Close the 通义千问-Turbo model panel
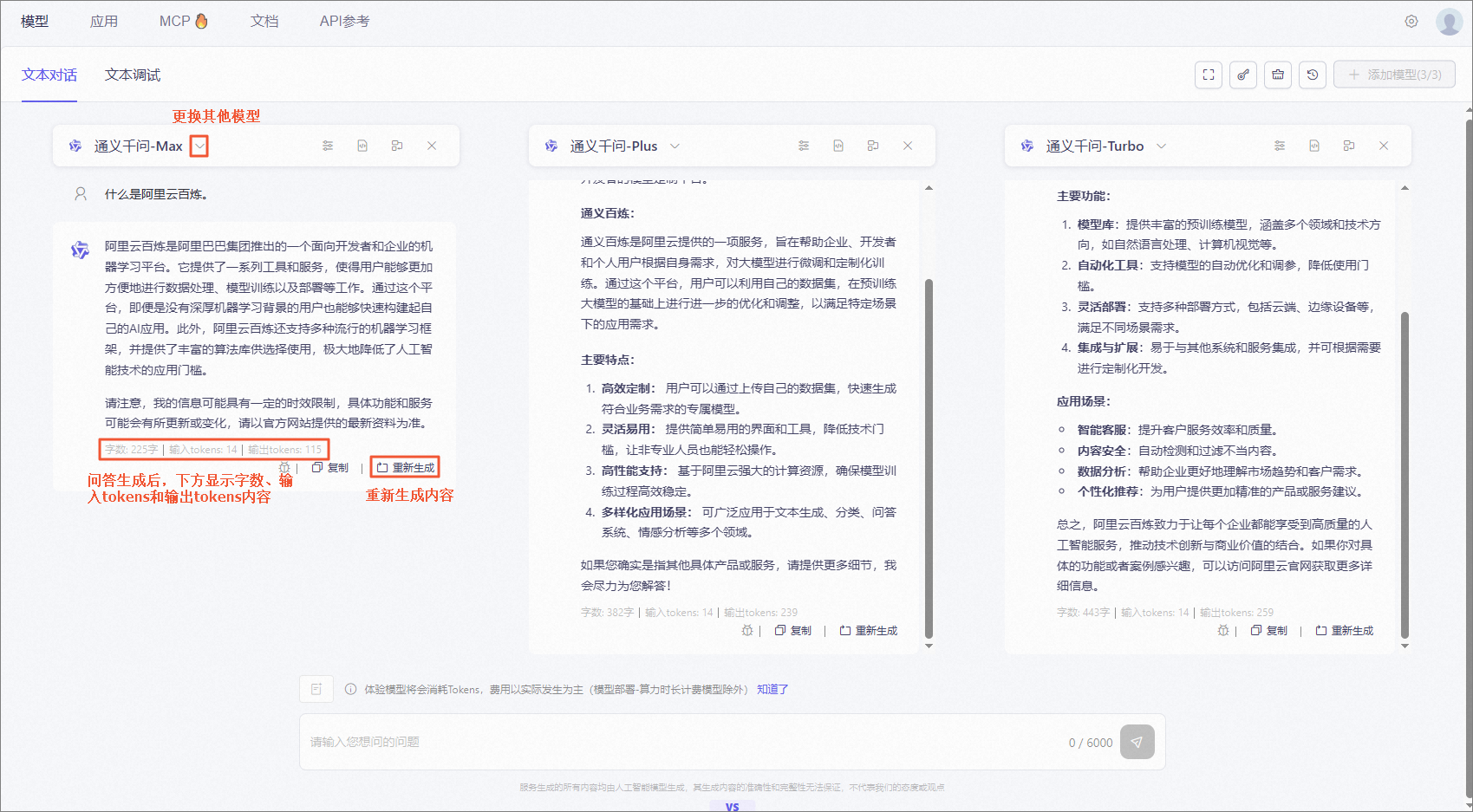Screen dimensions: 1473x812 (x=1384, y=146)
